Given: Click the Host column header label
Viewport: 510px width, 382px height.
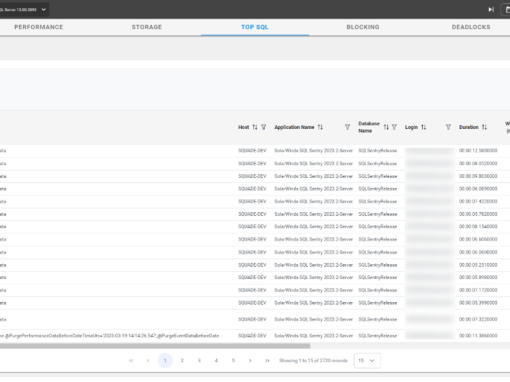Looking at the screenshot, I should pyautogui.click(x=243, y=127).
